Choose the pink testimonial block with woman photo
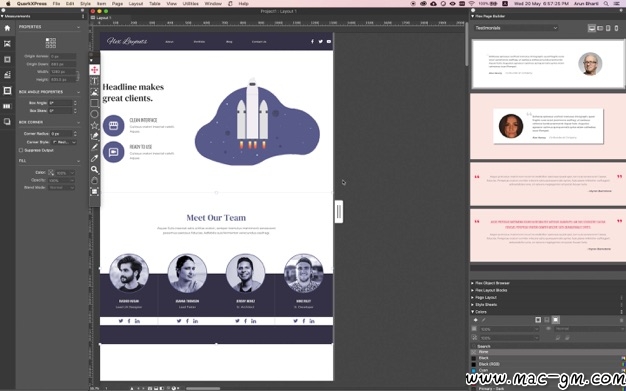626x391 pixels. [548, 127]
